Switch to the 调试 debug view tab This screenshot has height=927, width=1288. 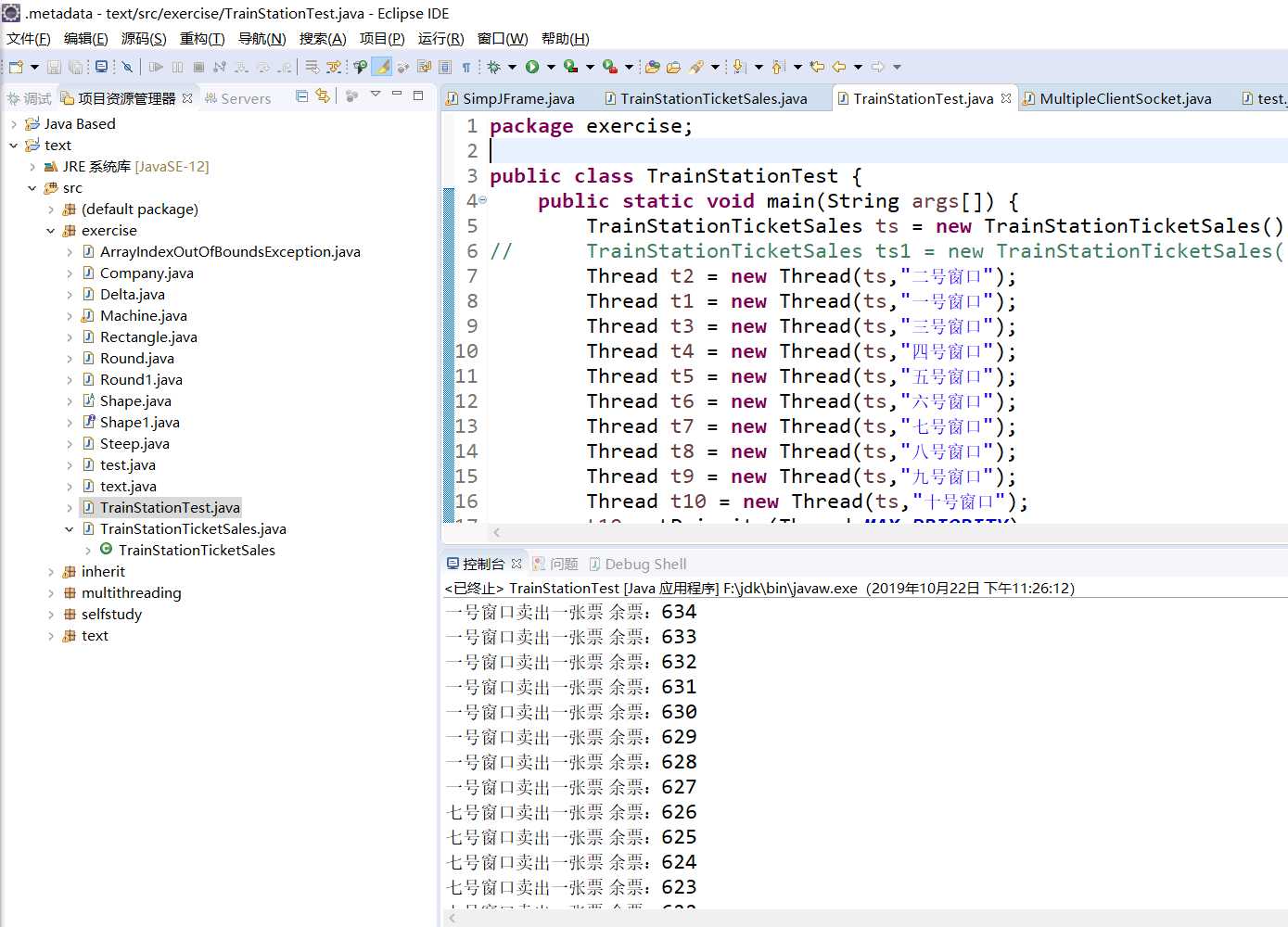(x=29, y=98)
